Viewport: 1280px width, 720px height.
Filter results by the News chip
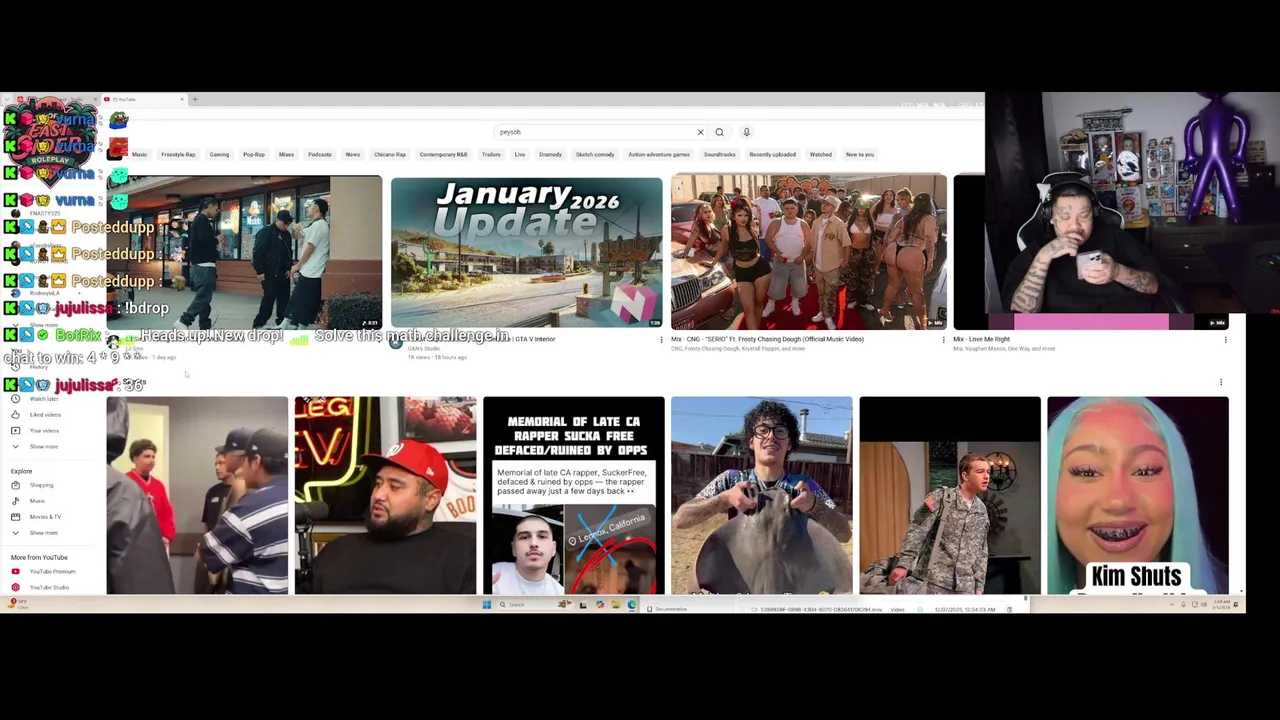tap(353, 155)
